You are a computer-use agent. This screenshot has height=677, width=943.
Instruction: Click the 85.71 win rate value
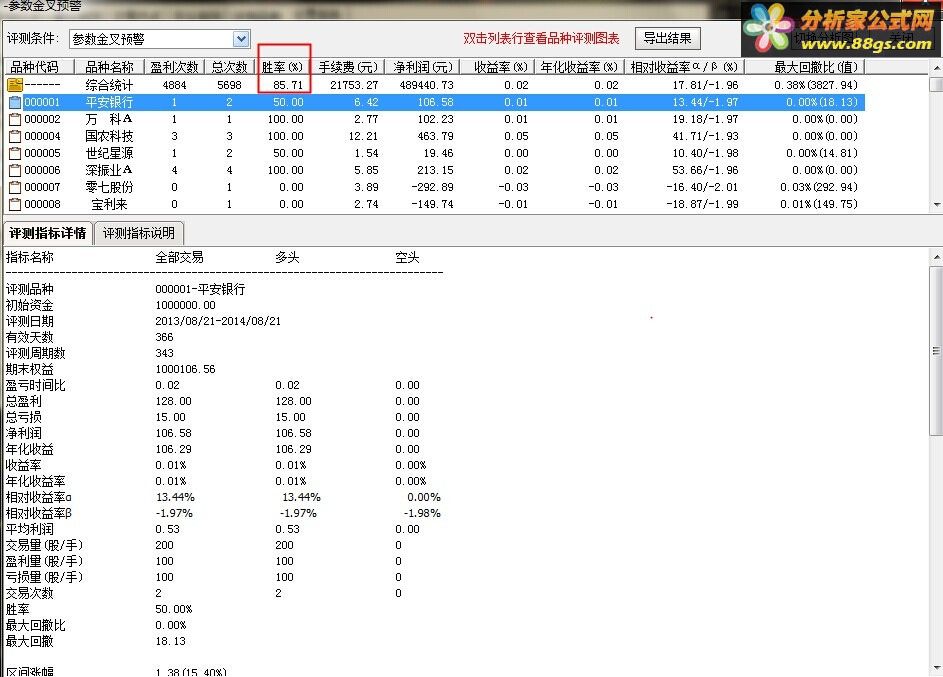point(288,85)
